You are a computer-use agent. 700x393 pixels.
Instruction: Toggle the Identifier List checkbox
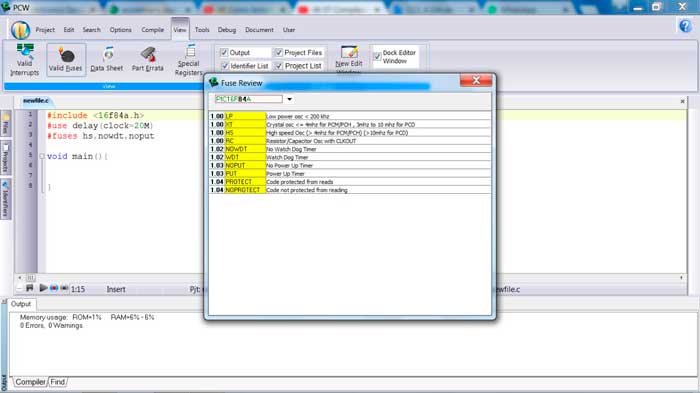pos(225,66)
